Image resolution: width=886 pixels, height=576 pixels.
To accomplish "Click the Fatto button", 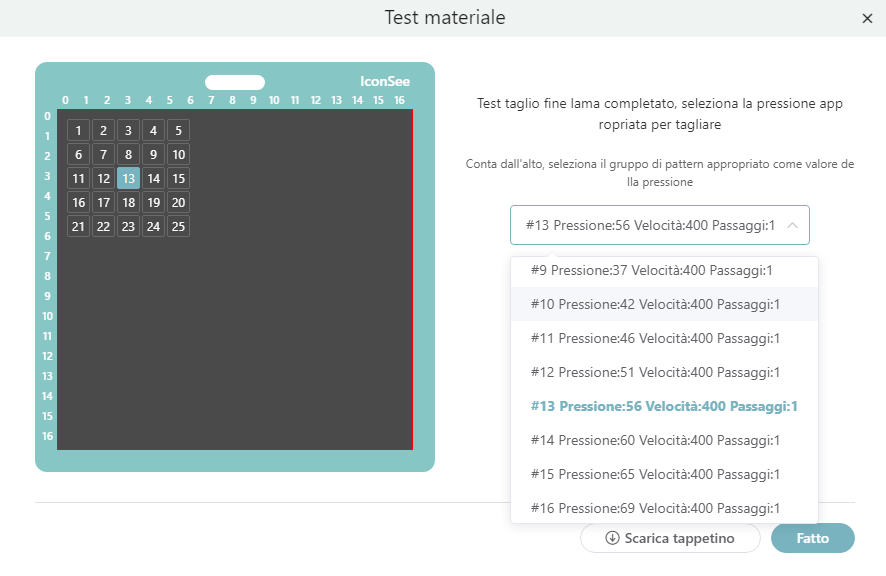I will (x=812, y=538).
